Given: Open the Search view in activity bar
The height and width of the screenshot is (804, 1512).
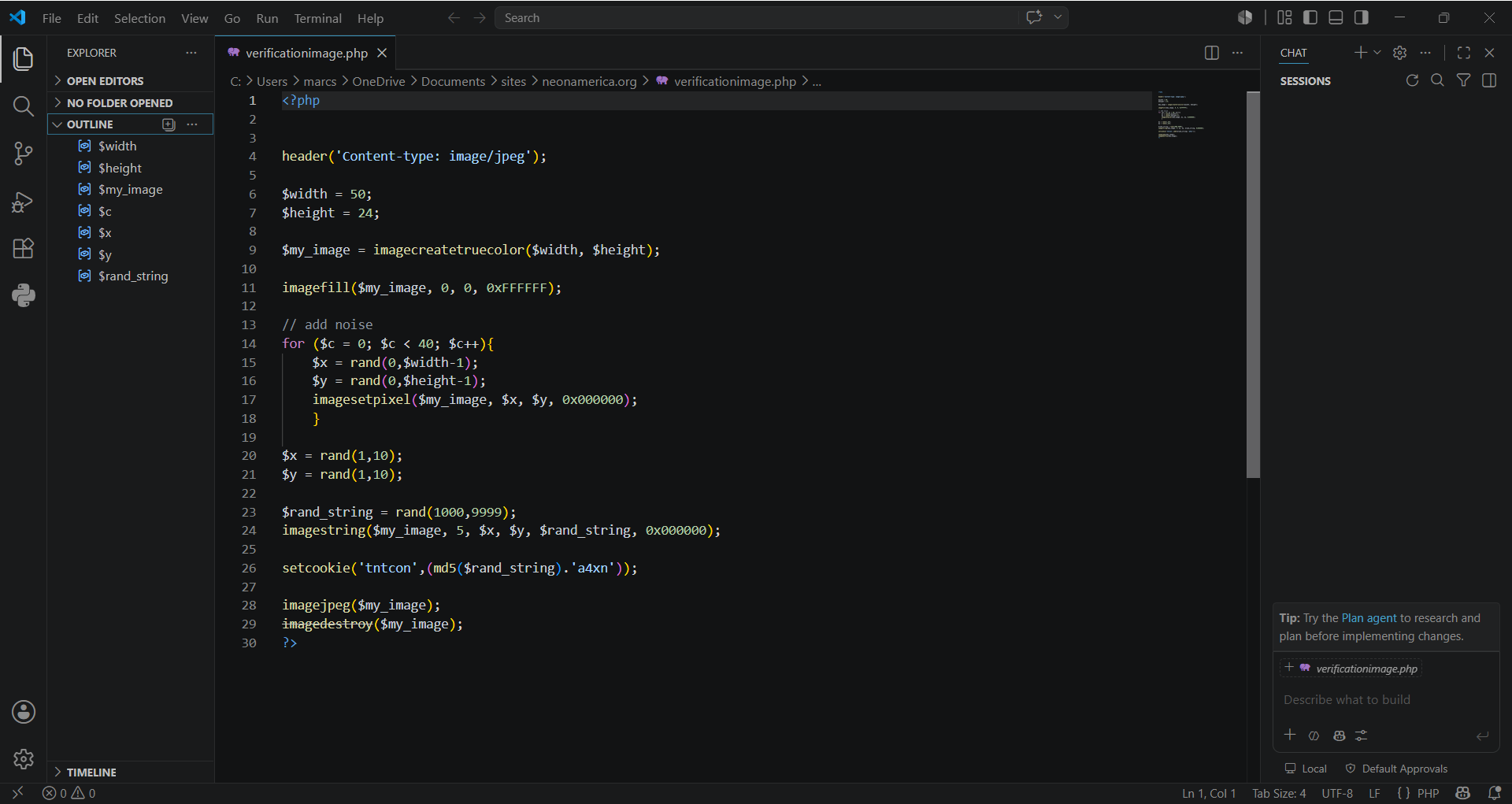Looking at the screenshot, I should (x=24, y=106).
